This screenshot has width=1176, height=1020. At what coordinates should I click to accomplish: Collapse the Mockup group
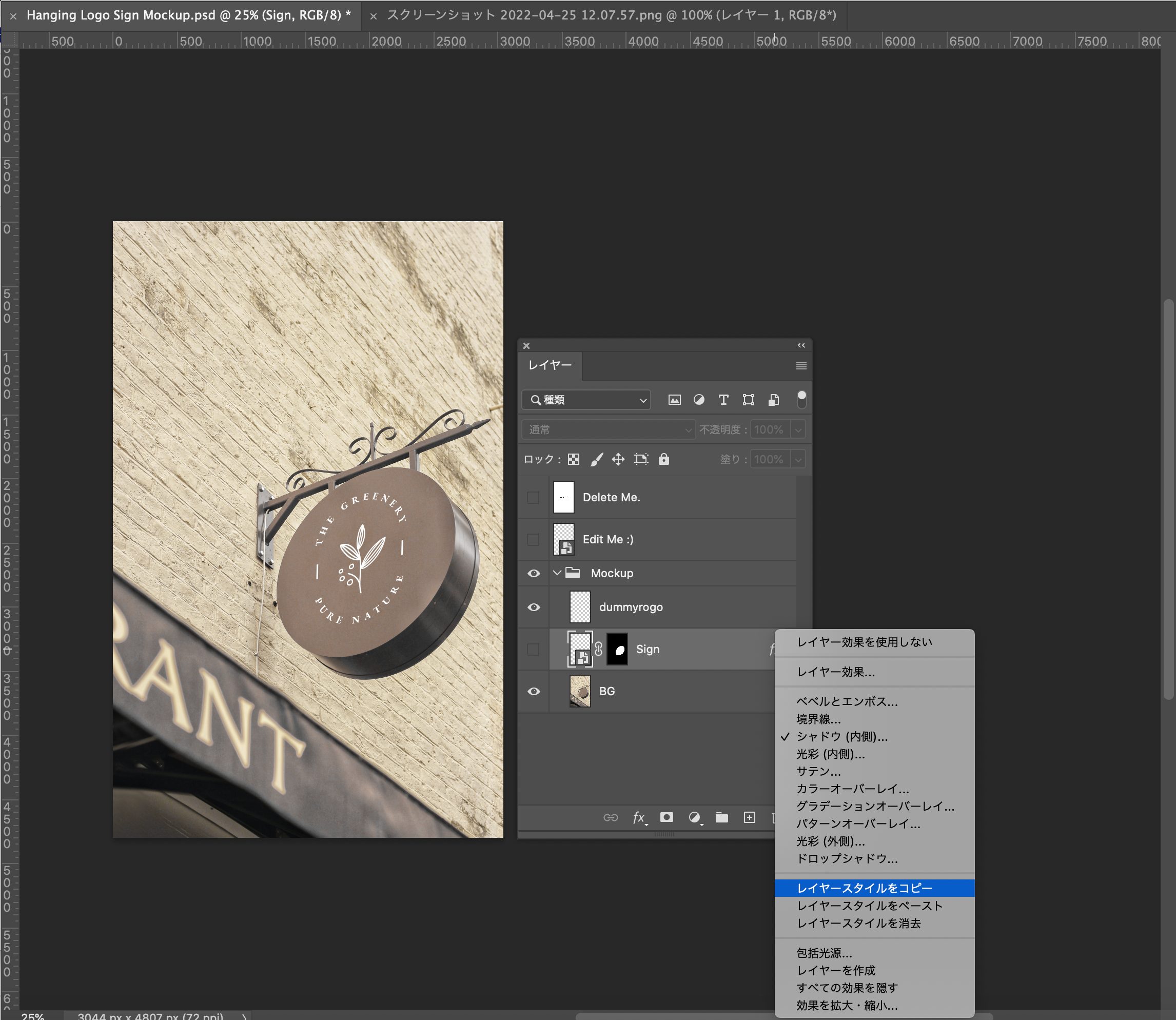[557, 573]
